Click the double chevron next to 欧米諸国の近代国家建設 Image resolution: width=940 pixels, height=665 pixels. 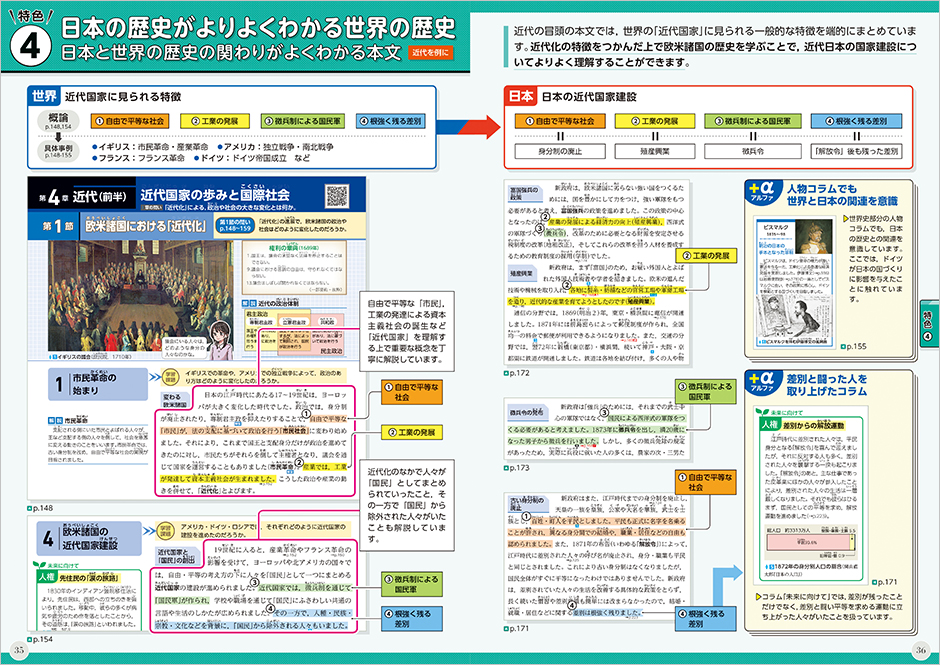point(149,531)
